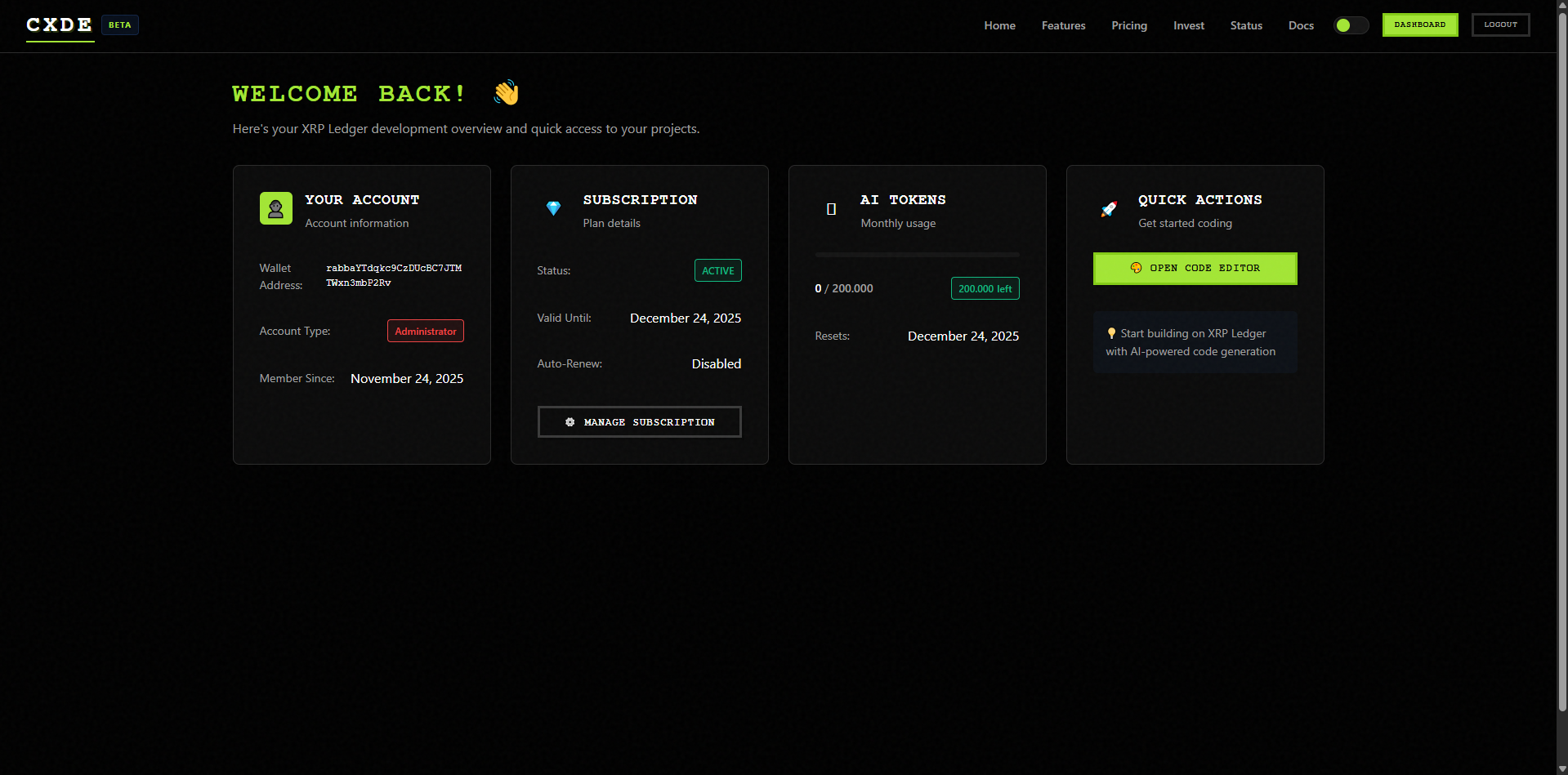Open the Invest page link

tap(1188, 25)
